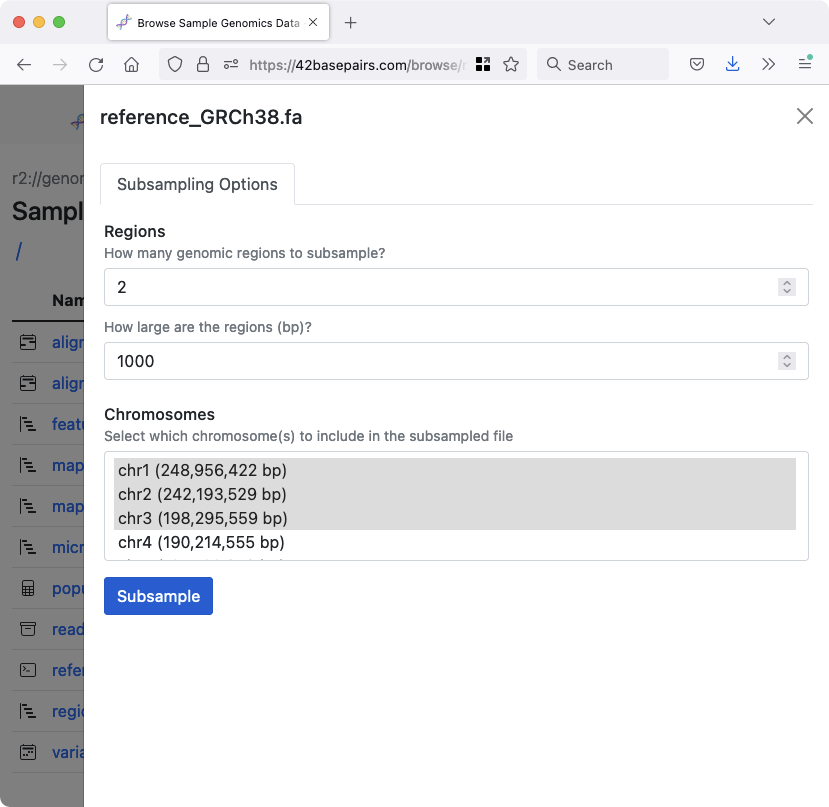Switch to the Subsampling Options tab
This screenshot has height=807, width=829.
(x=197, y=184)
